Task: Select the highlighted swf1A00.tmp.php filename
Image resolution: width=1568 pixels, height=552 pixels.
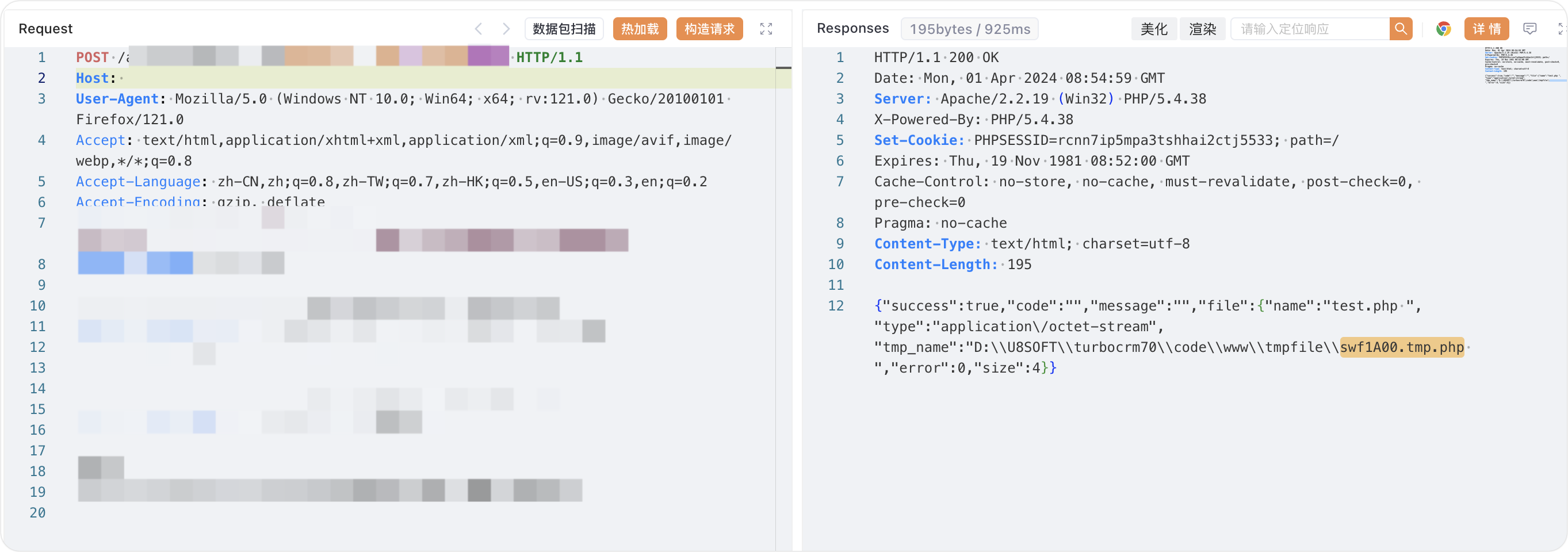Action: tap(1402, 347)
